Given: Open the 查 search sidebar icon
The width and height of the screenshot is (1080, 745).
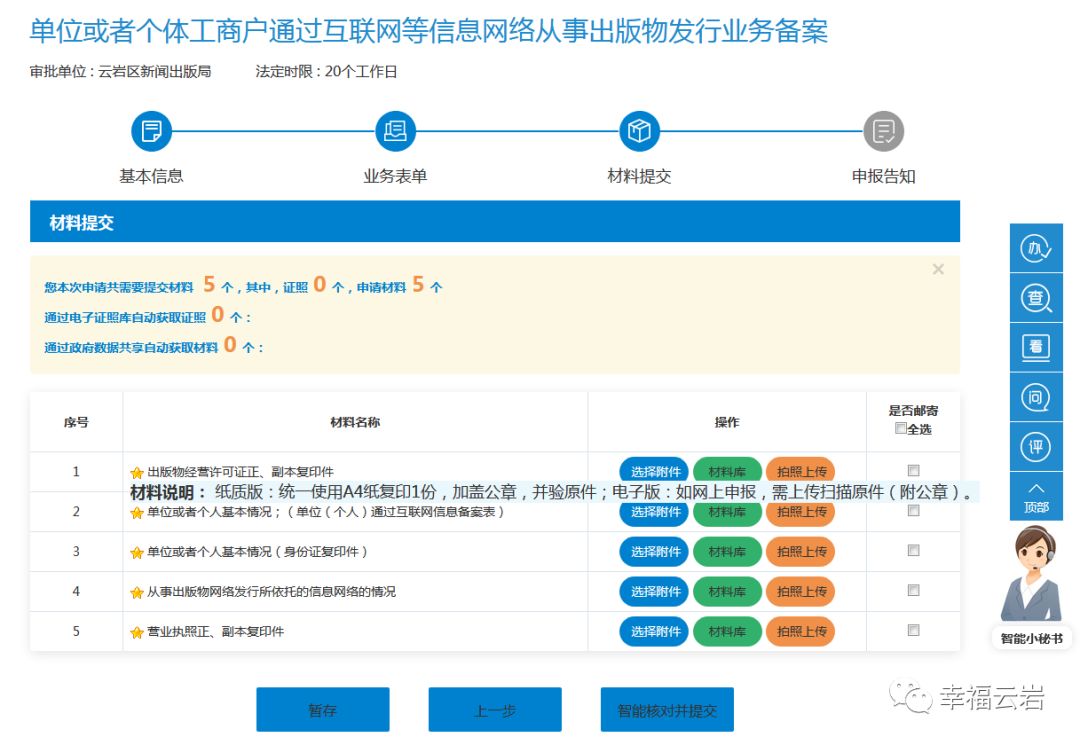Looking at the screenshot, I should click(1036, 298).
